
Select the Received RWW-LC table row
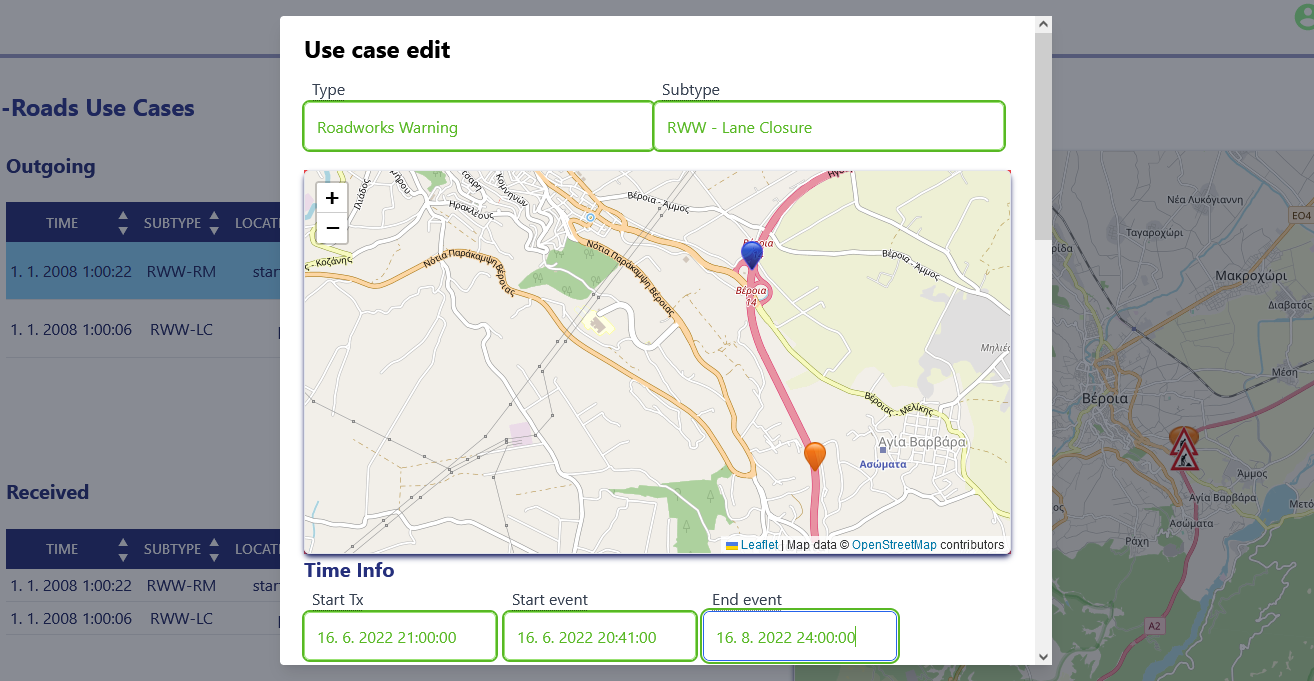[x=140, y=619]
